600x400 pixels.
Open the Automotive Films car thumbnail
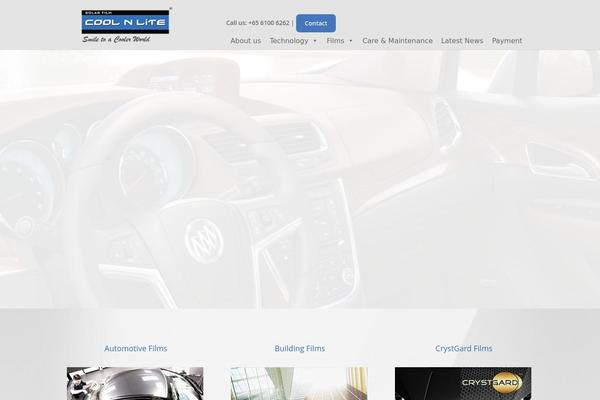pos(135,384)
